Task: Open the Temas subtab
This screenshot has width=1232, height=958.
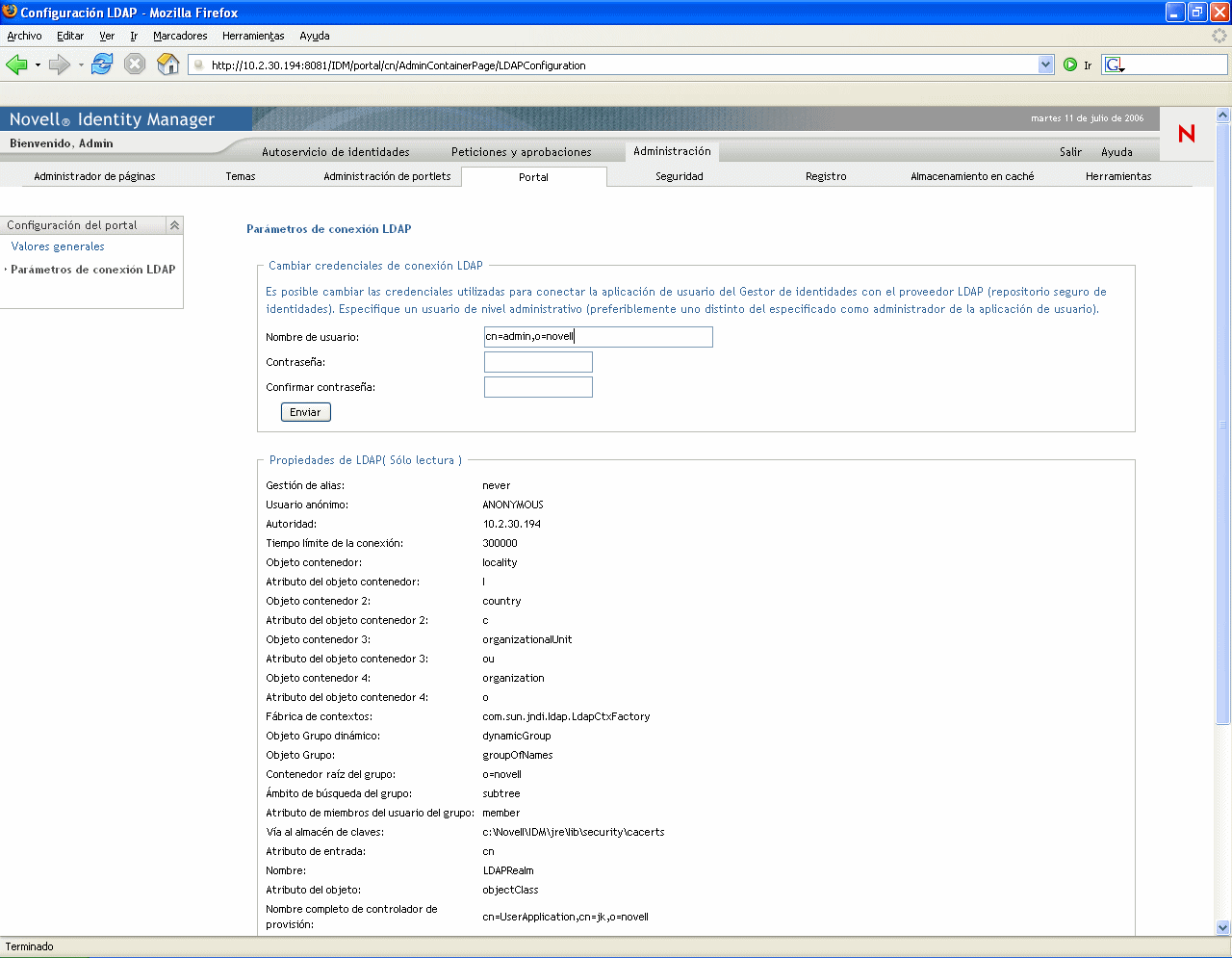Action: click(x=241, y=176)
